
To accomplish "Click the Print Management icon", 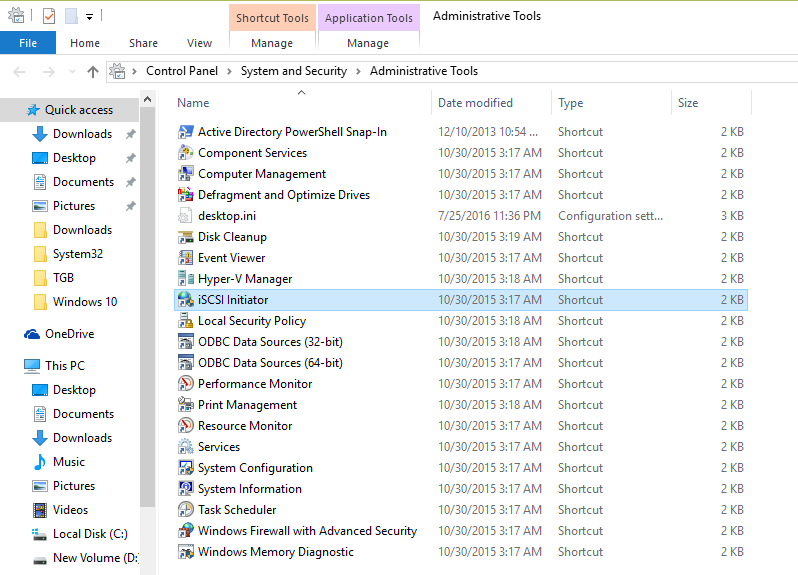I will (185, 405).
